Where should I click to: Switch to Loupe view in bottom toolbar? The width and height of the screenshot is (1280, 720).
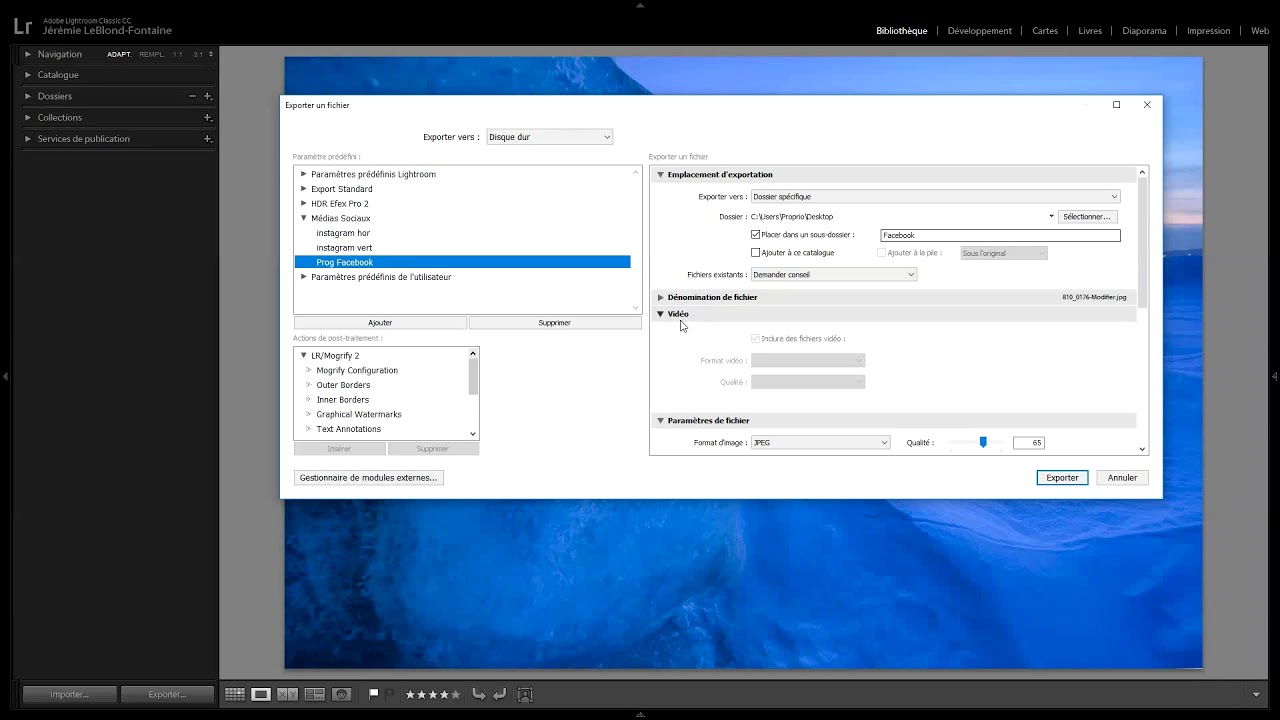(261, 694)
